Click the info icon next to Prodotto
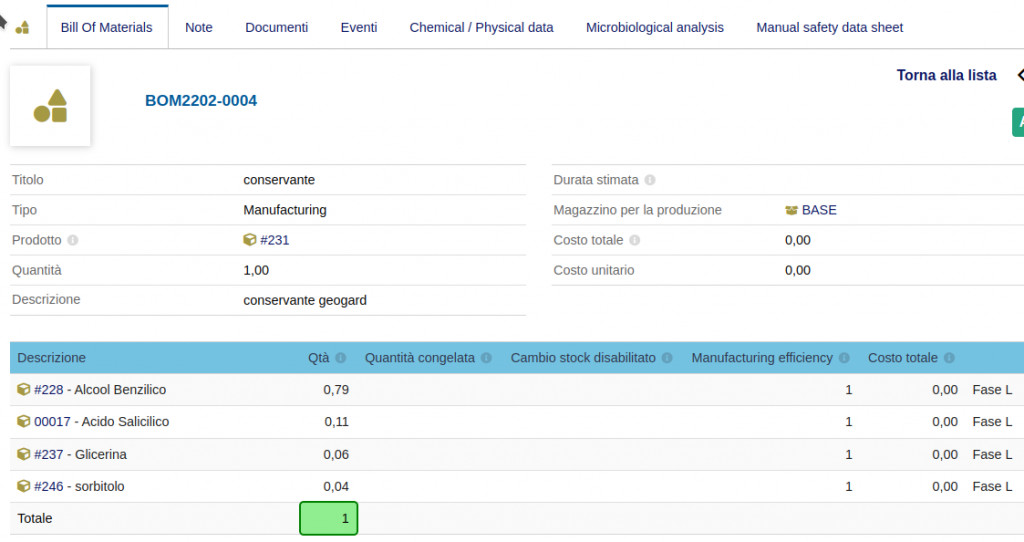Image resolution: width=1024 pixels, height=542 pixels. click(x=73, y=241)
